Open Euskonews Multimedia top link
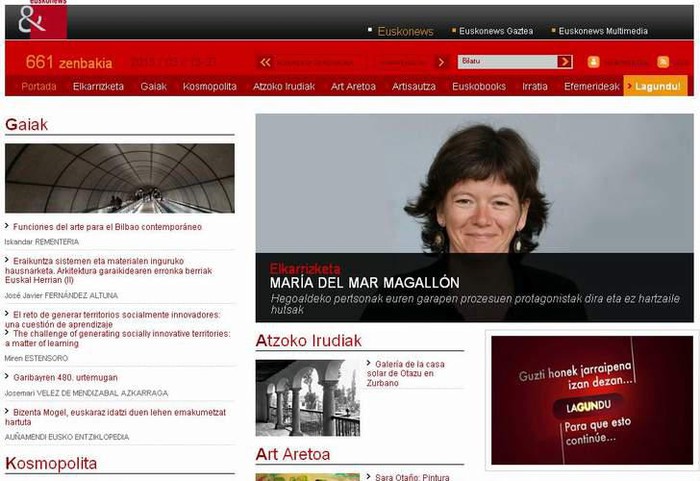 pos(603,31)
